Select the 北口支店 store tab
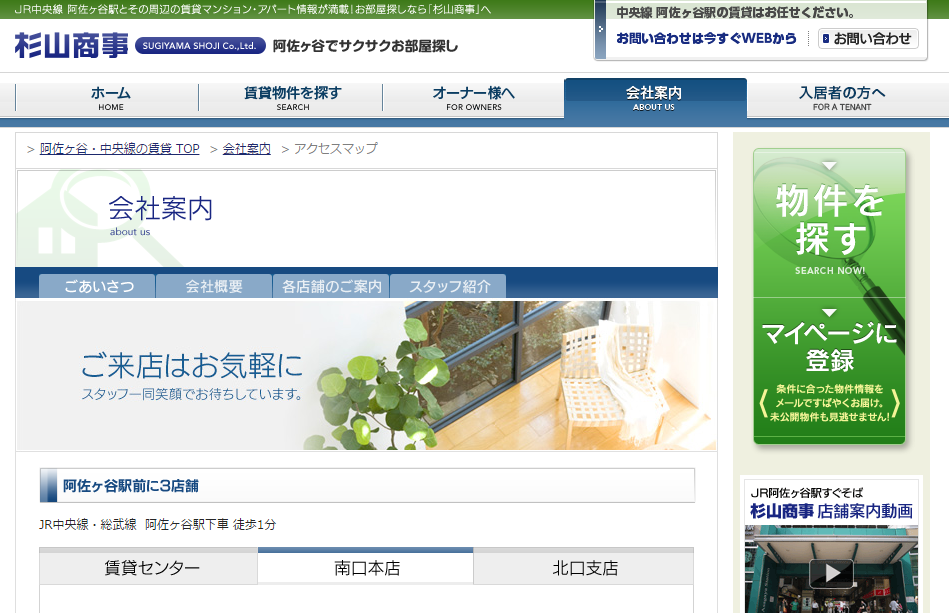This screenshot has width=949, height=613. pos(583,567)
